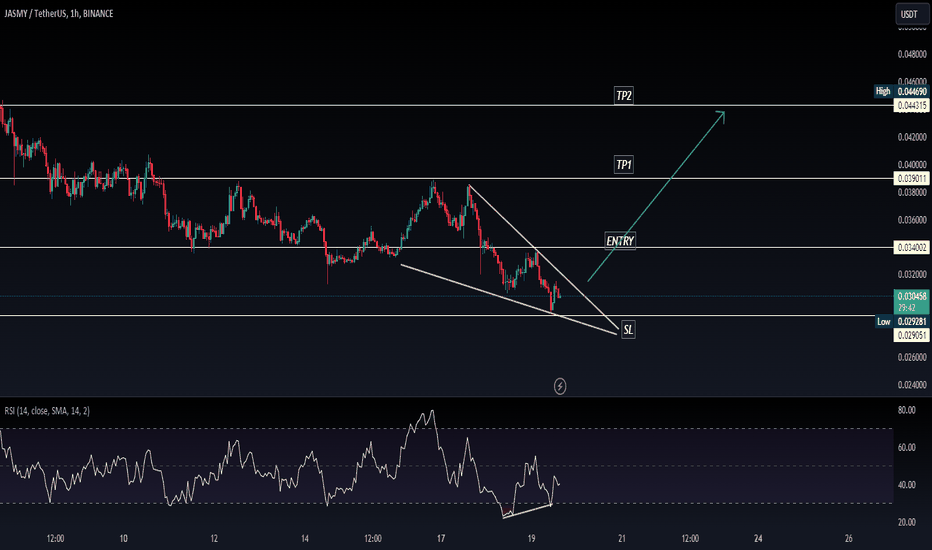
Task: Click the 0.034002 price label
Action: pyautogui.click(x=912, y=247)
